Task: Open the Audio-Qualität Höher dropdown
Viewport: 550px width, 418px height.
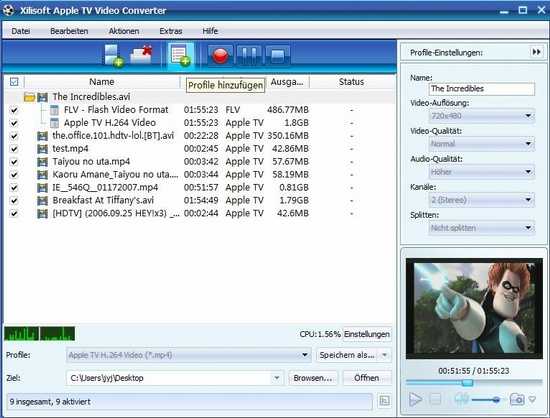Action: [482, 172]
